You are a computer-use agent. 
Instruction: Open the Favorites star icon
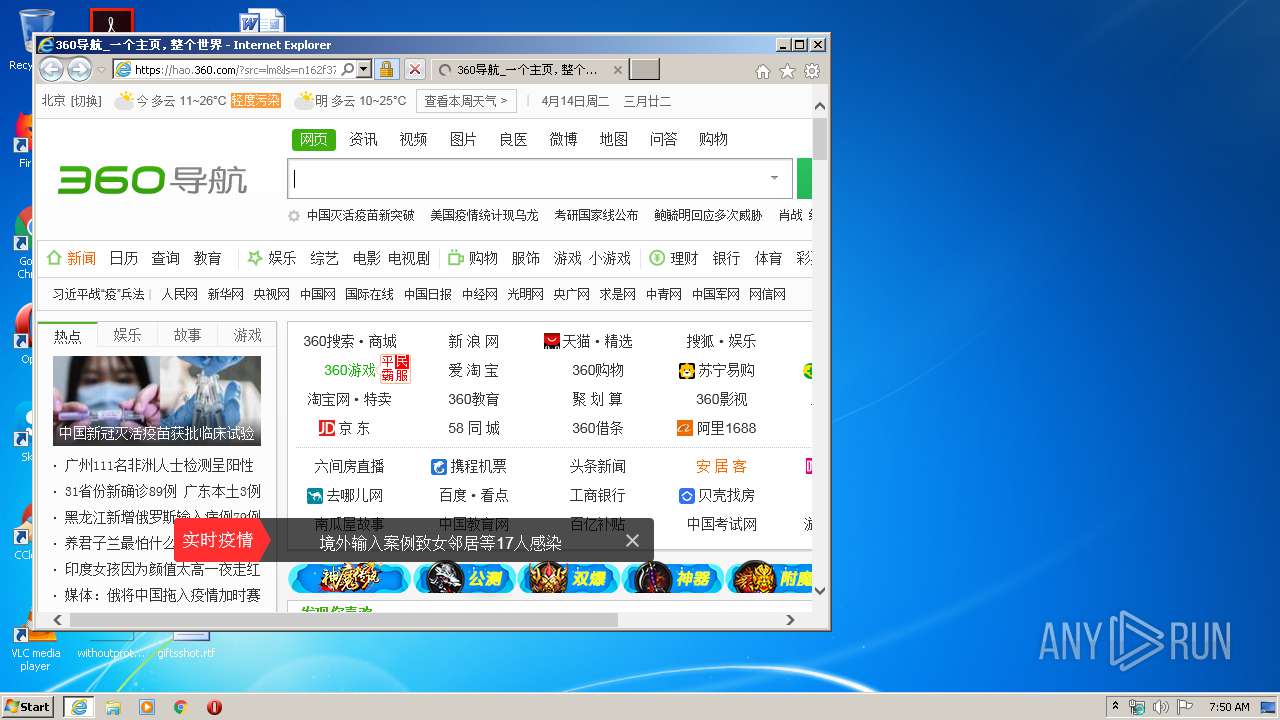coord(787,71)
